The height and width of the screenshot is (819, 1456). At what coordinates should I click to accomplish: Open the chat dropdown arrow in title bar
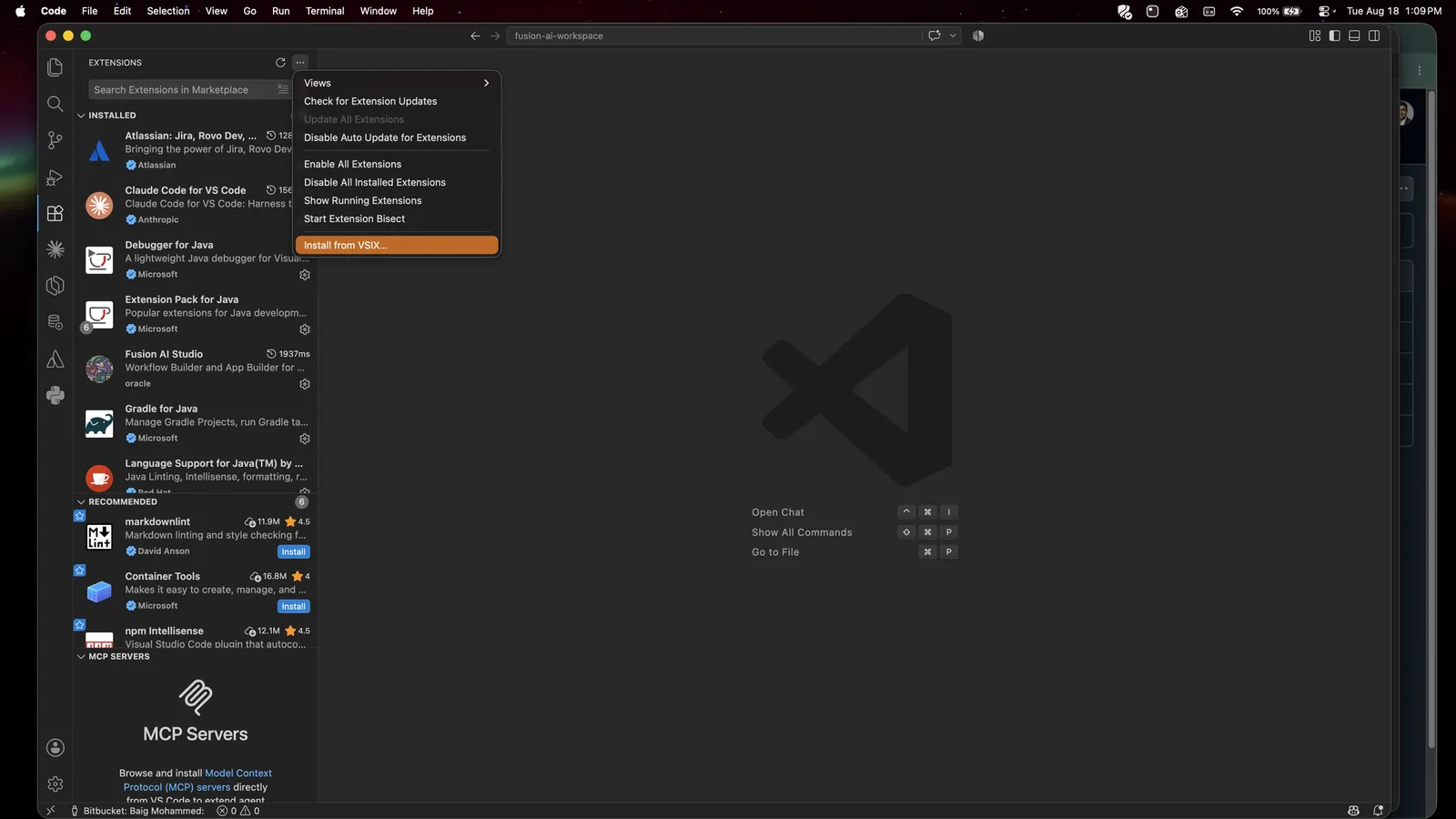[x=953, y=35]
